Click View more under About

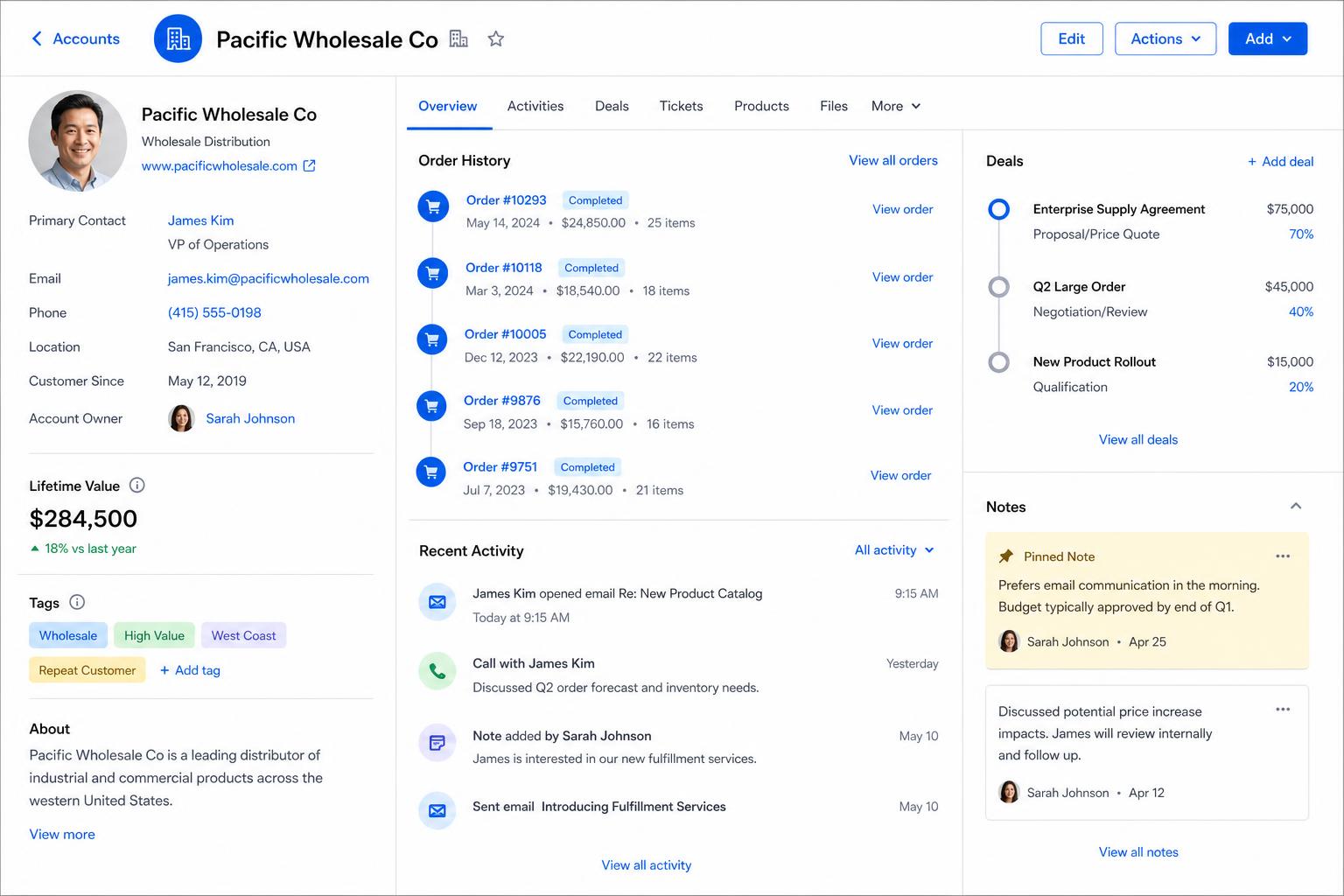[x=62, y=834]
